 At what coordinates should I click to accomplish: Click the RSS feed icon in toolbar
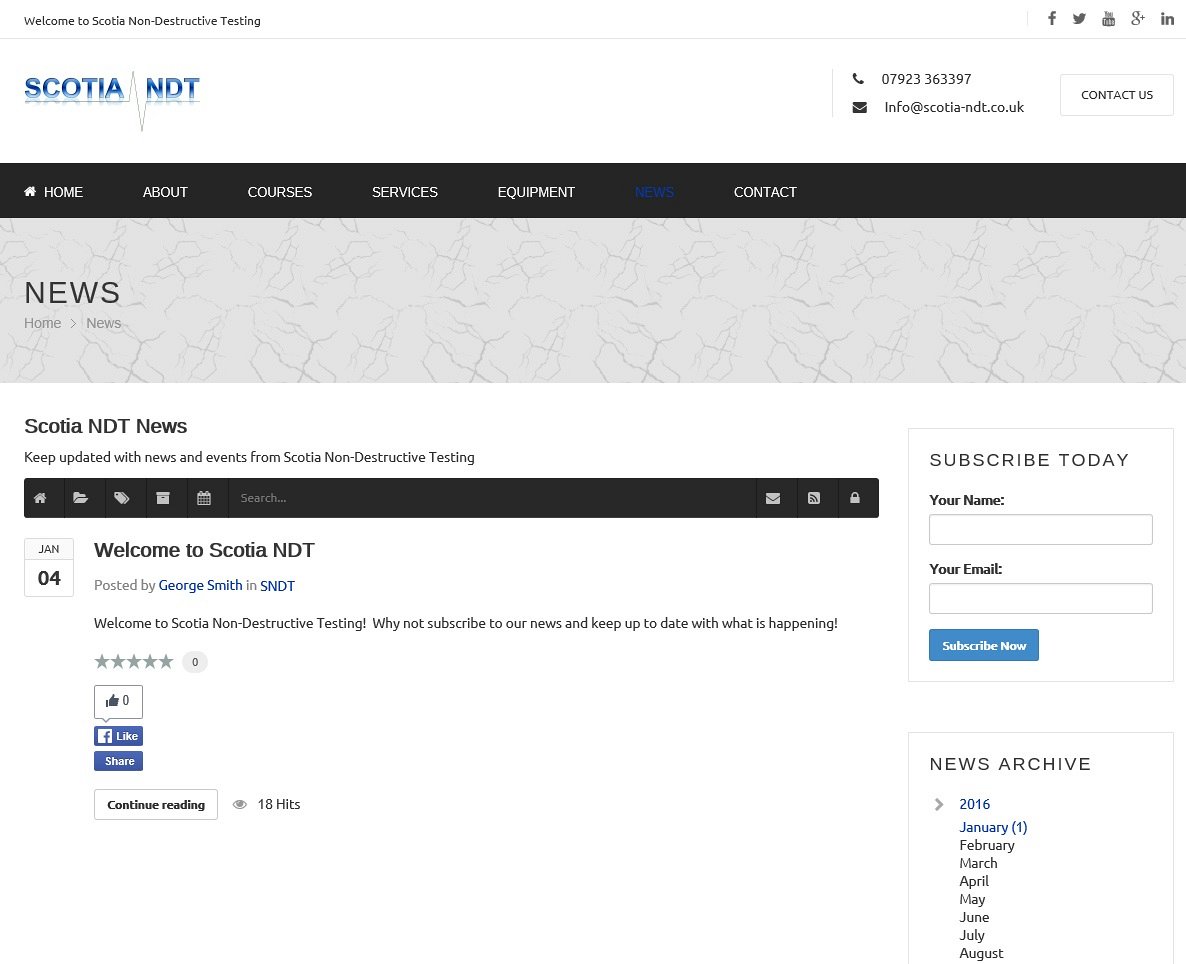814,498
